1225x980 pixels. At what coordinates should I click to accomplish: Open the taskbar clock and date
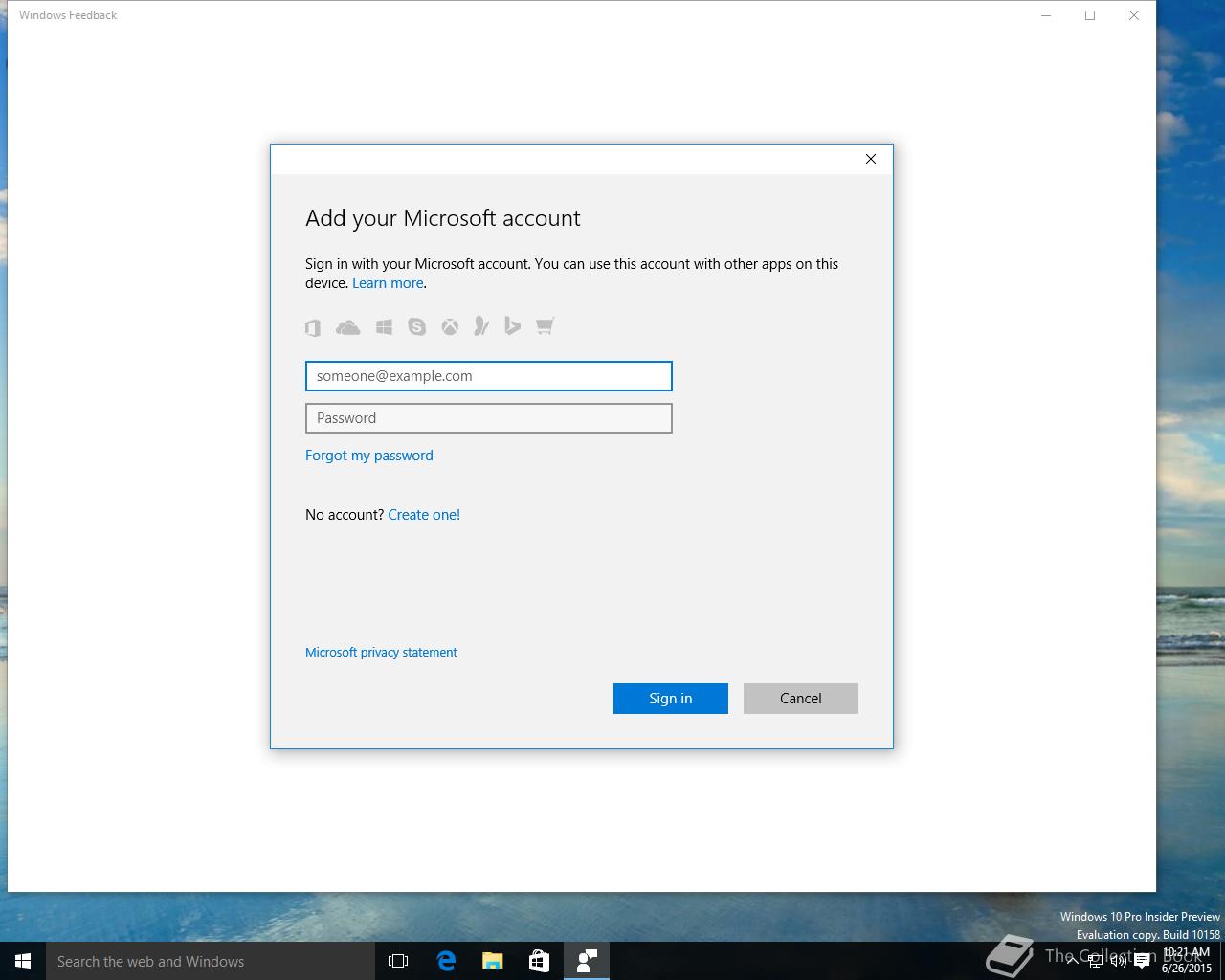tap(1187, 961)
